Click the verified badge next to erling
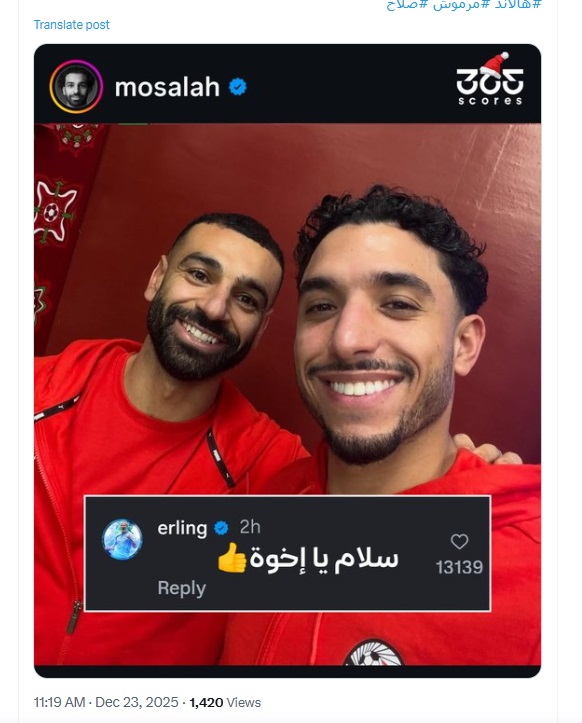 coord(221,527)
